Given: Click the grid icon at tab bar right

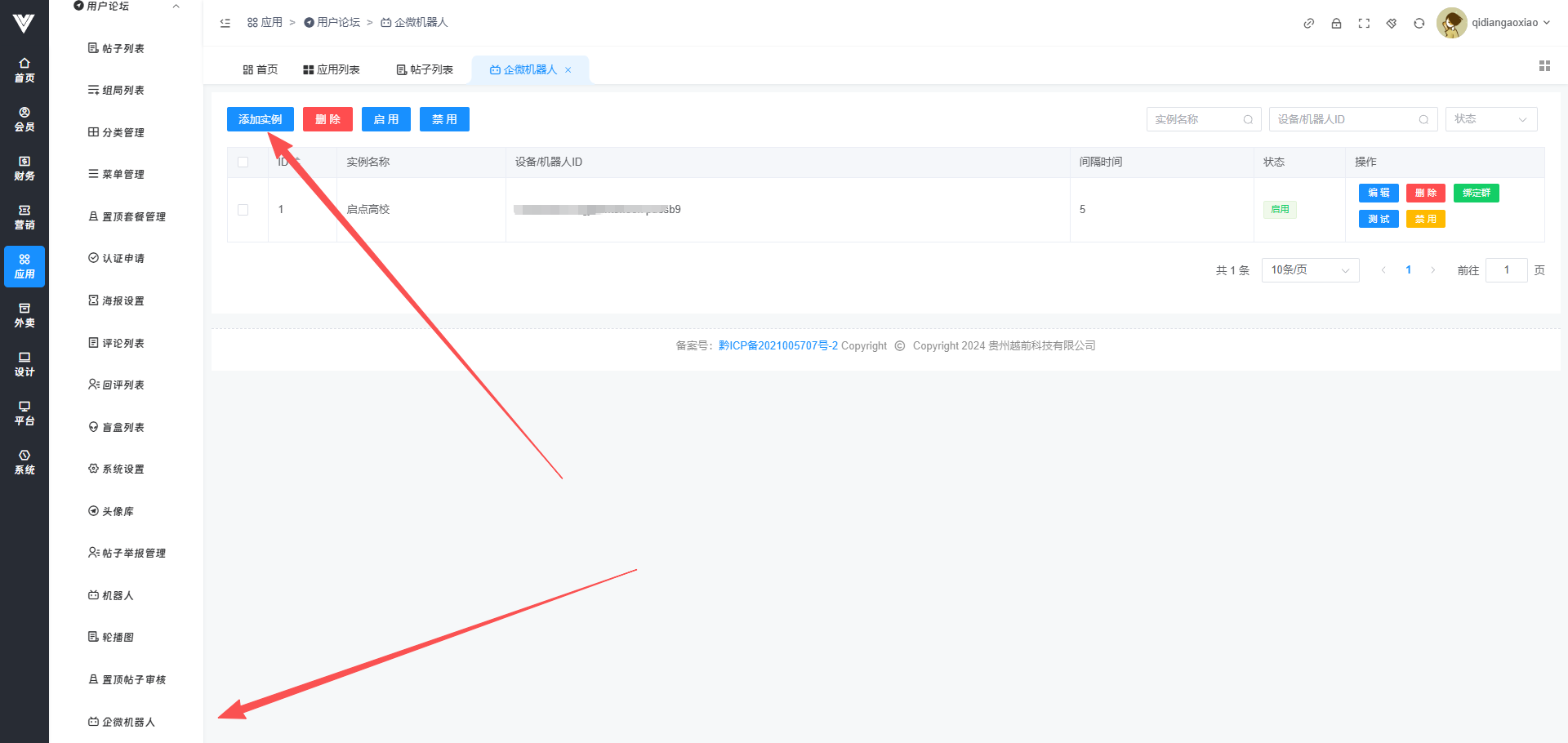Looking at the screenshot, I should coord(1544,66).
